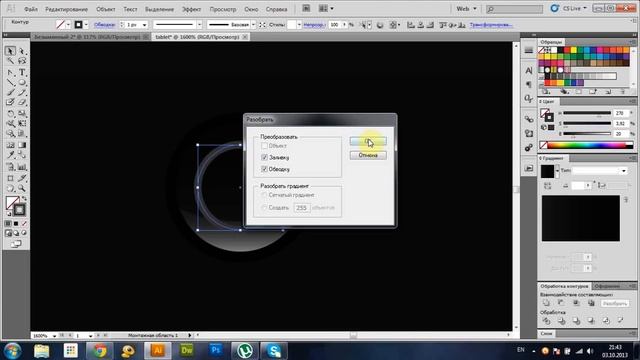Open the Symbols panel icon in dock
The height and width of the screenshot is (360, 640).
(529, 147)
